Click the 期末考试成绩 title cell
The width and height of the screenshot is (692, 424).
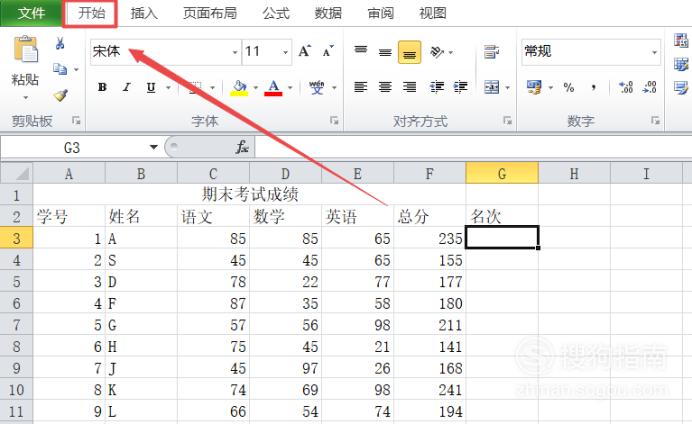tap(249, 195)
